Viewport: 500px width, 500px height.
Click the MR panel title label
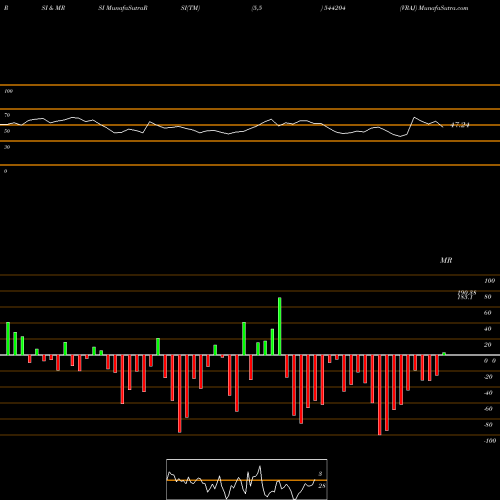coord(446,260)
